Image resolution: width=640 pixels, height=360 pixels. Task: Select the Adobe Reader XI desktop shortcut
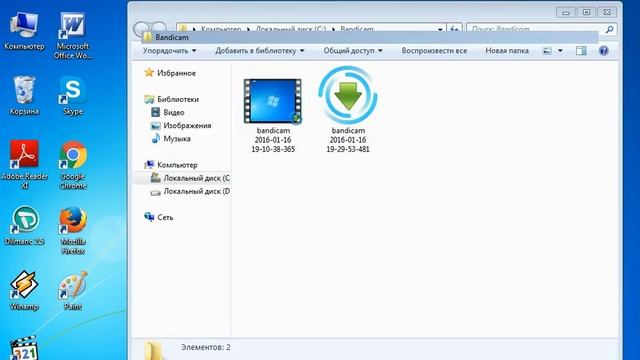(x=24, y=165)
